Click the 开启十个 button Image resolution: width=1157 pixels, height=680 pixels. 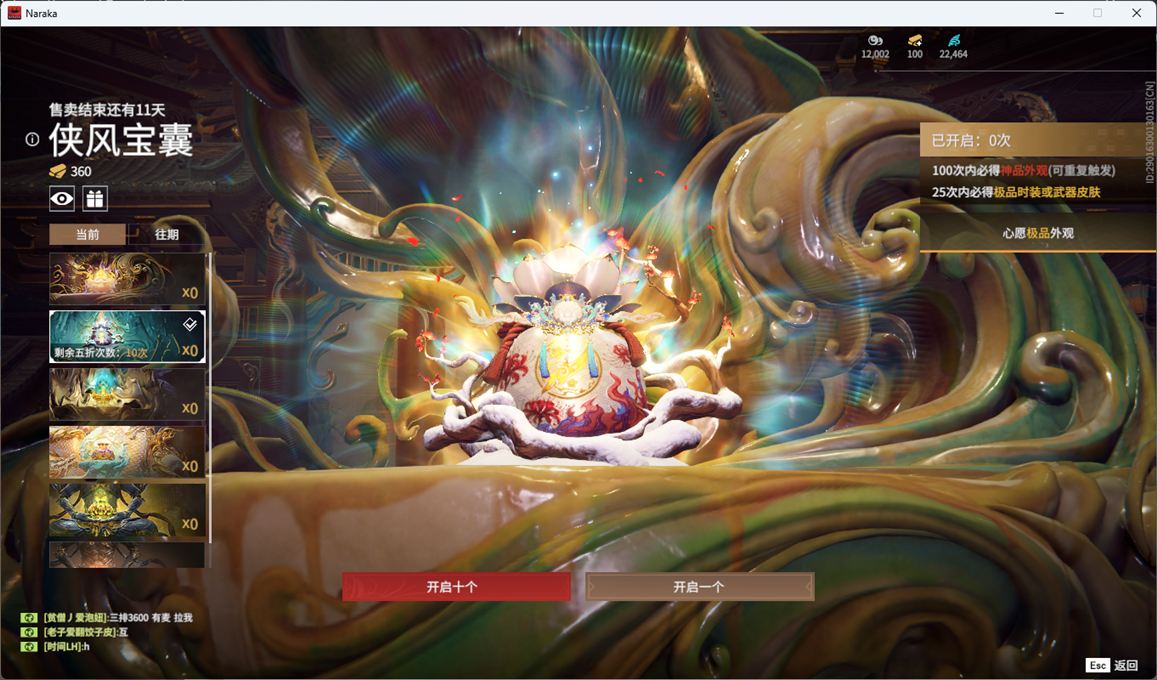(x=456, y=587)
